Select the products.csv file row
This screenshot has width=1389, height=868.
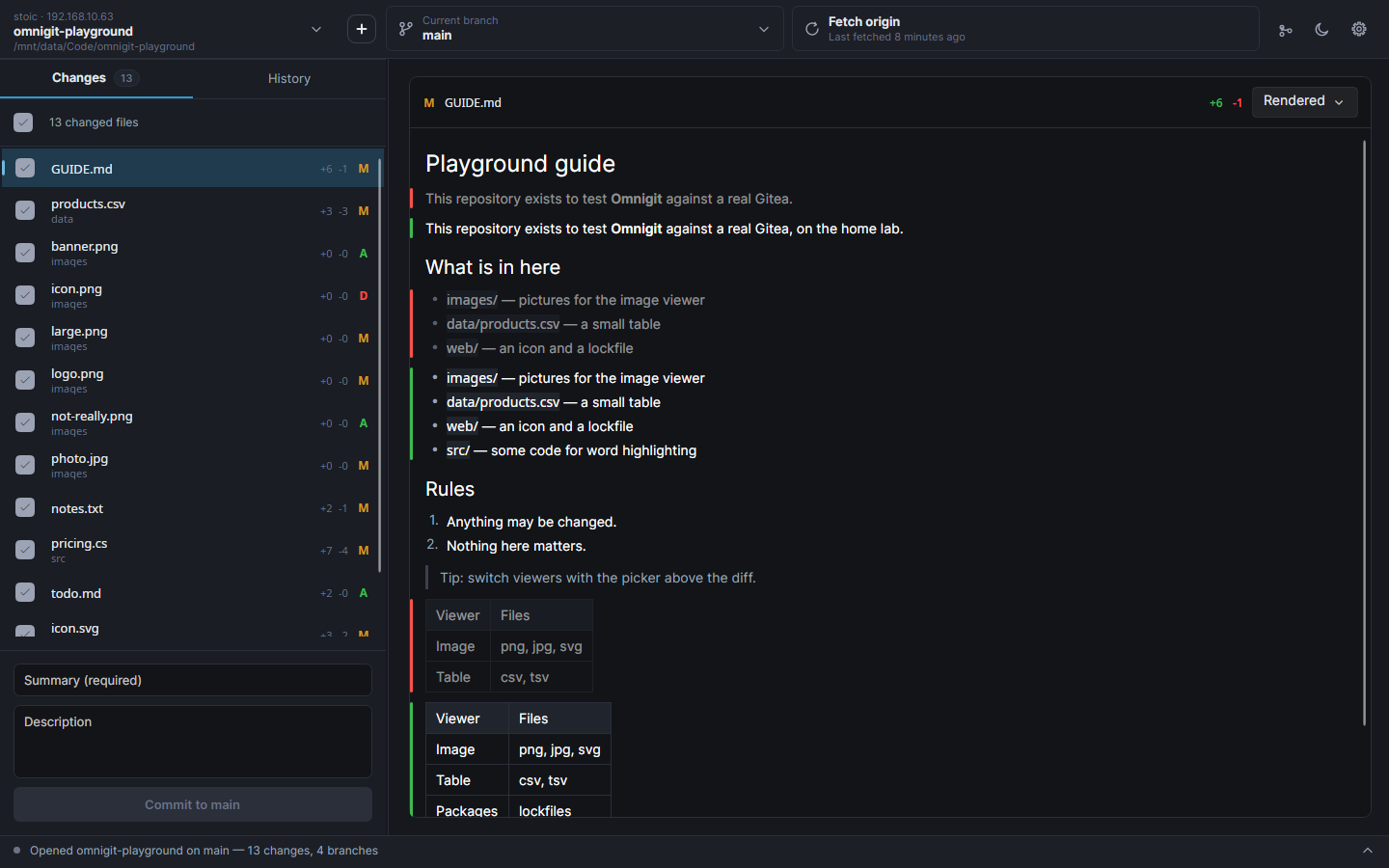[x=191, y=210]
